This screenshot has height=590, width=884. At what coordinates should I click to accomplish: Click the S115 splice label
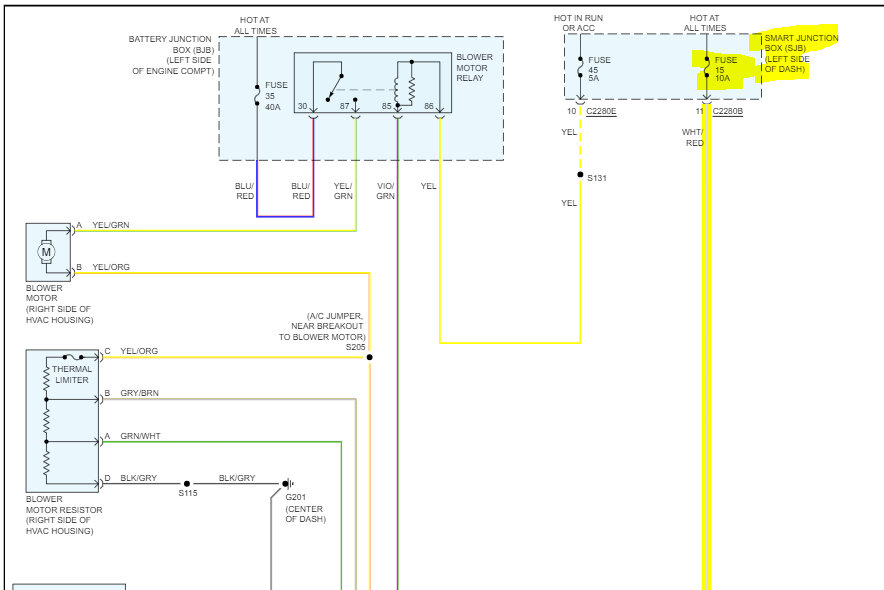tap(188, 493)
